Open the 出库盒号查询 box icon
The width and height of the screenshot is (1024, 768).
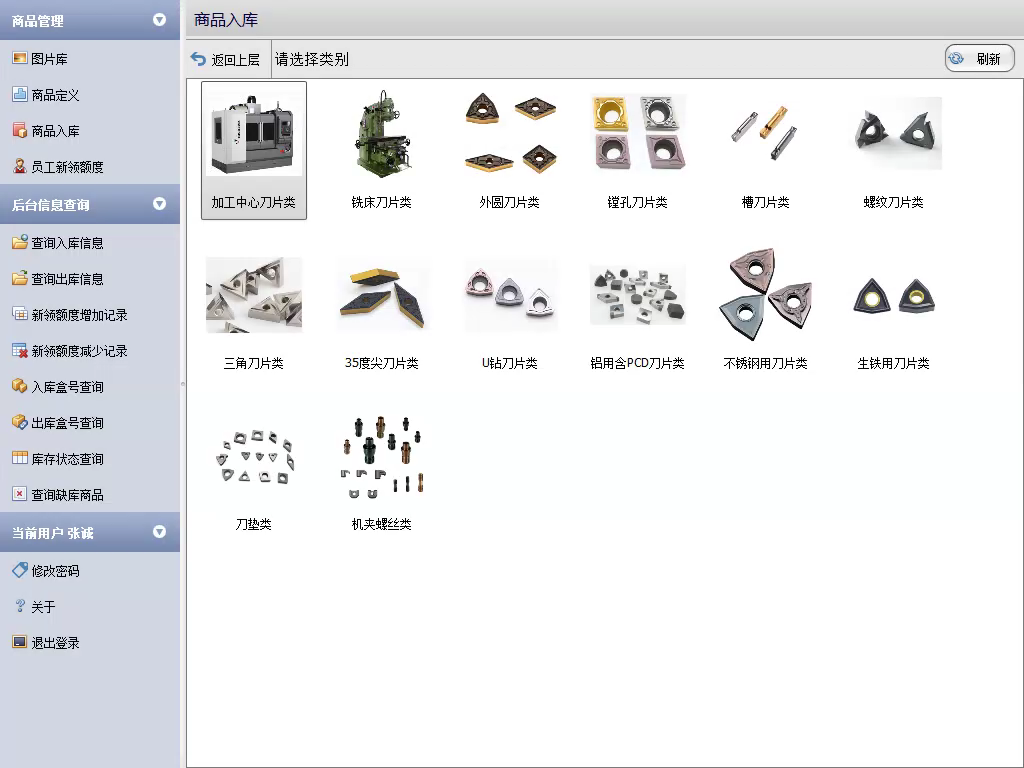pos(20,422)
